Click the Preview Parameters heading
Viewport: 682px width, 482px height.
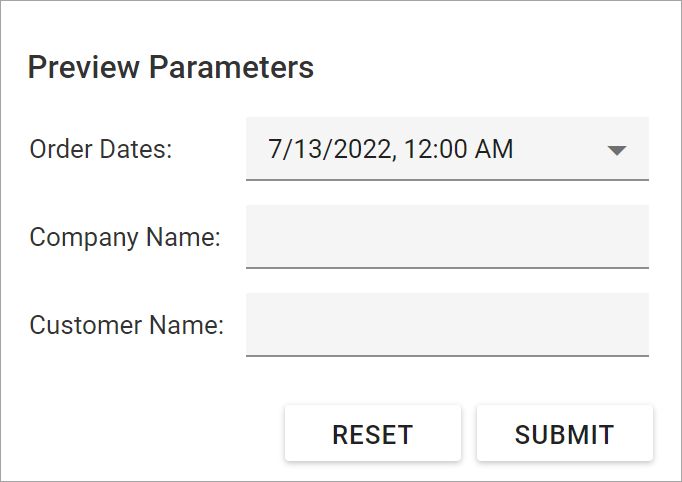pos(171,68)
